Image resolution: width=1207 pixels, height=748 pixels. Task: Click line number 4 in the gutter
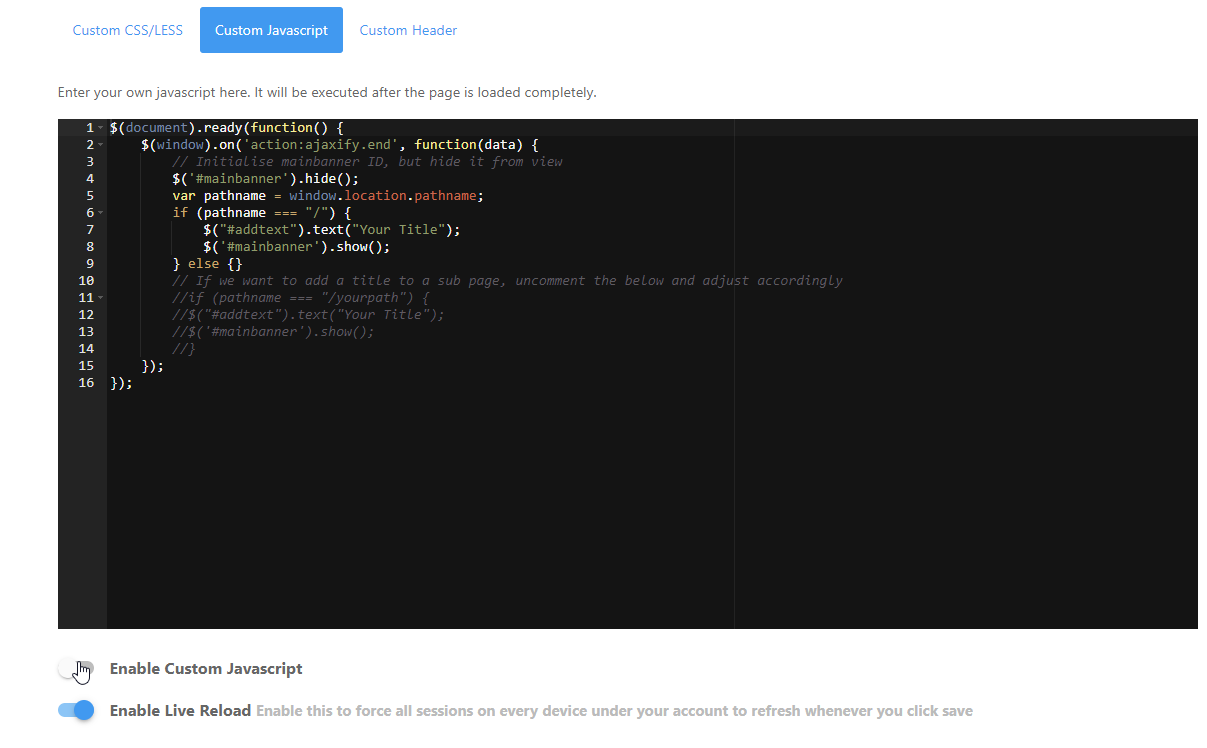[90, 179]
